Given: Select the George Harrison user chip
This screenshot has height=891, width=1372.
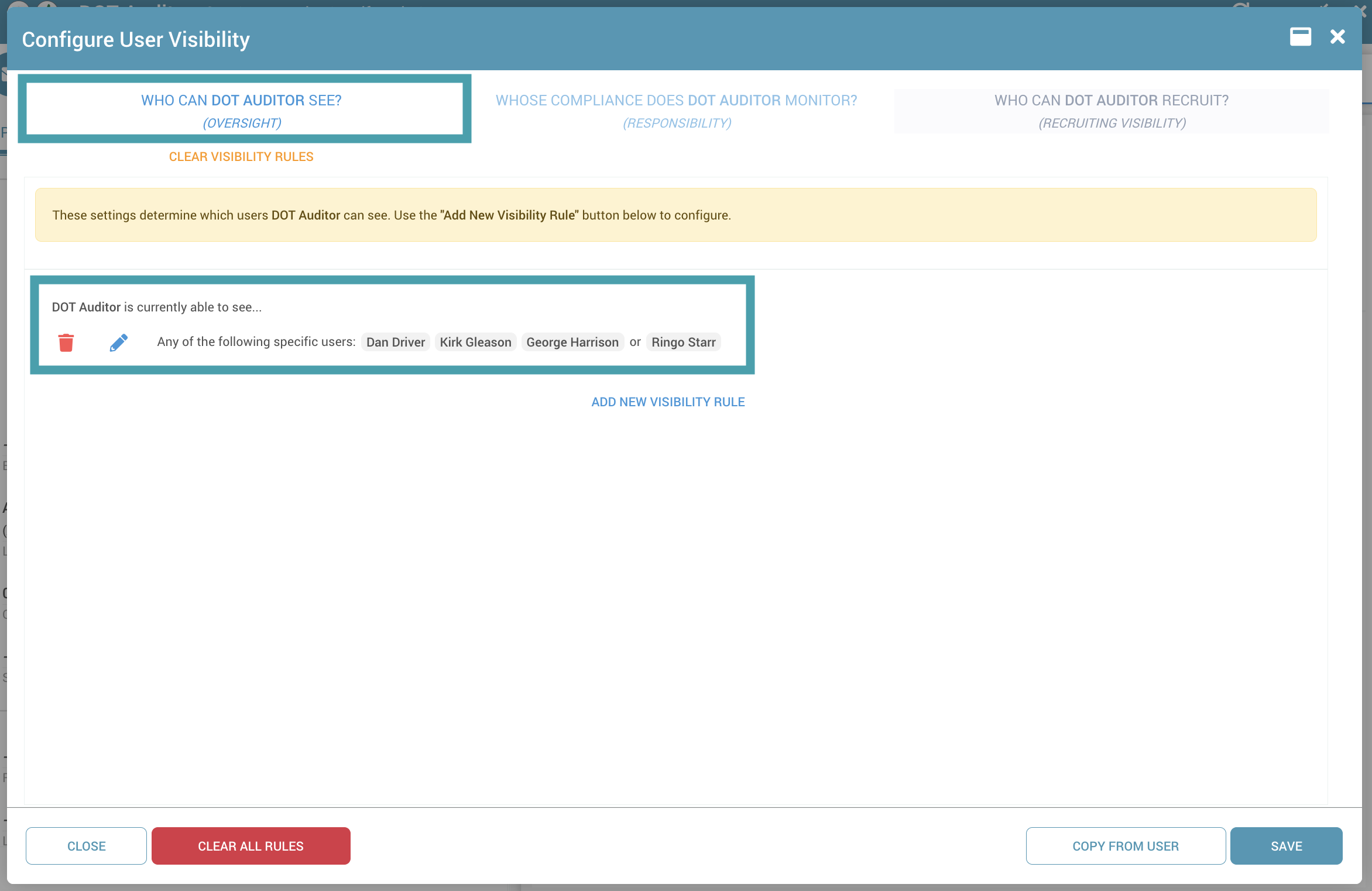Looking at the screenshot, I should coord(572,342).
